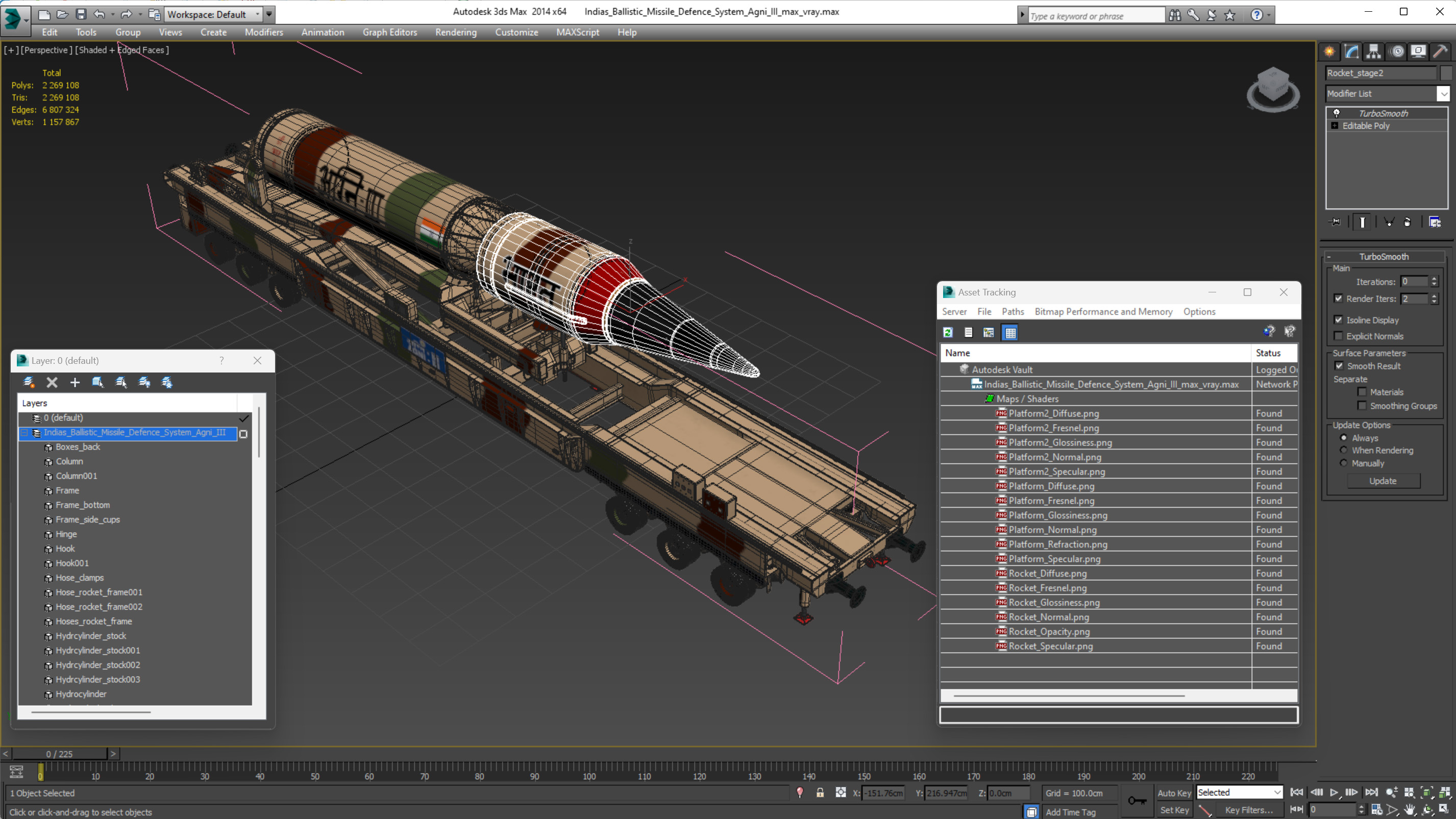Open the Graph Editors menu
Image resolution: width=1456 pixels, height=819 pixels.
[389, 32]
